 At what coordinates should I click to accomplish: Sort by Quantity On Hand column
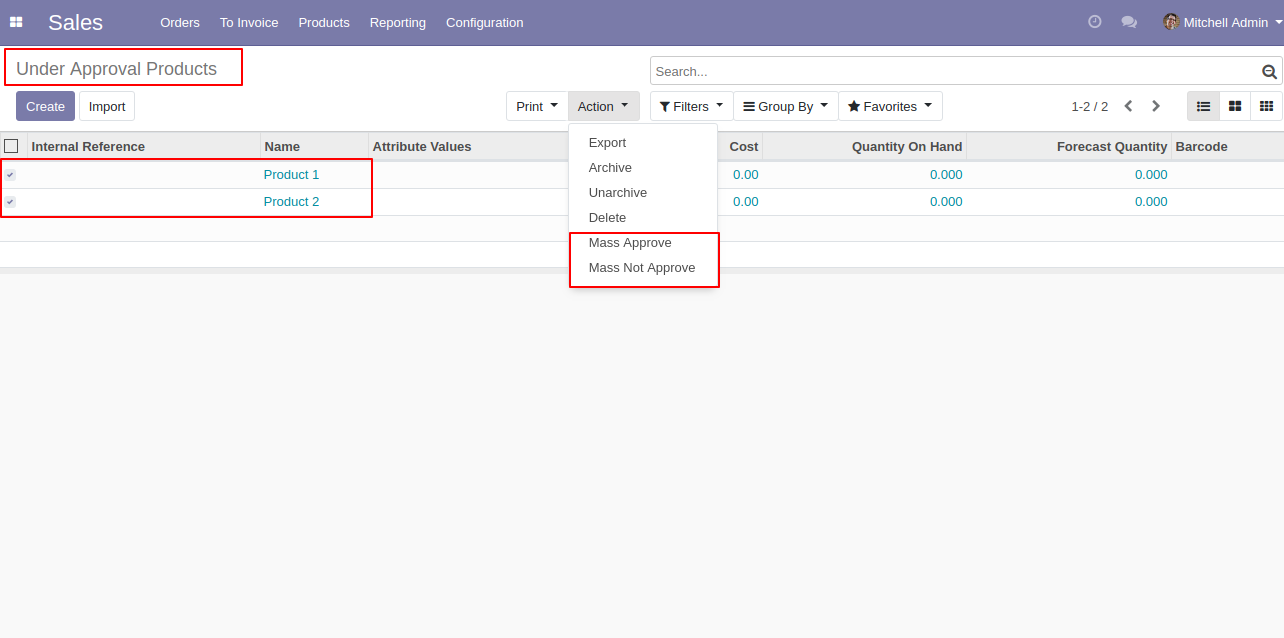[865, 146]
